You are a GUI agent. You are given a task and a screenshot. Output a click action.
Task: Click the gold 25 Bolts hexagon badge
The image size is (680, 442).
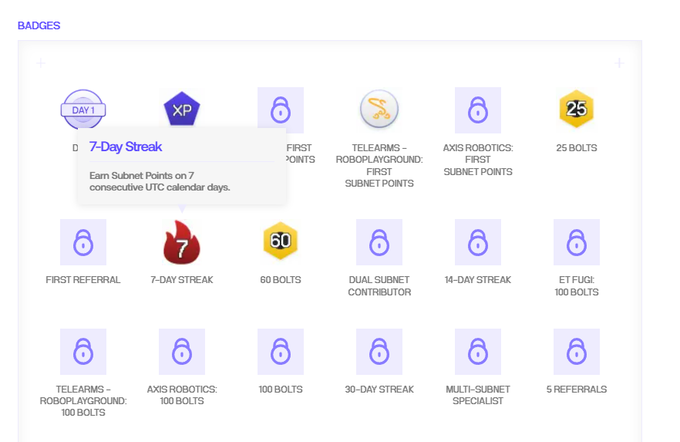[x=576, y=108]
